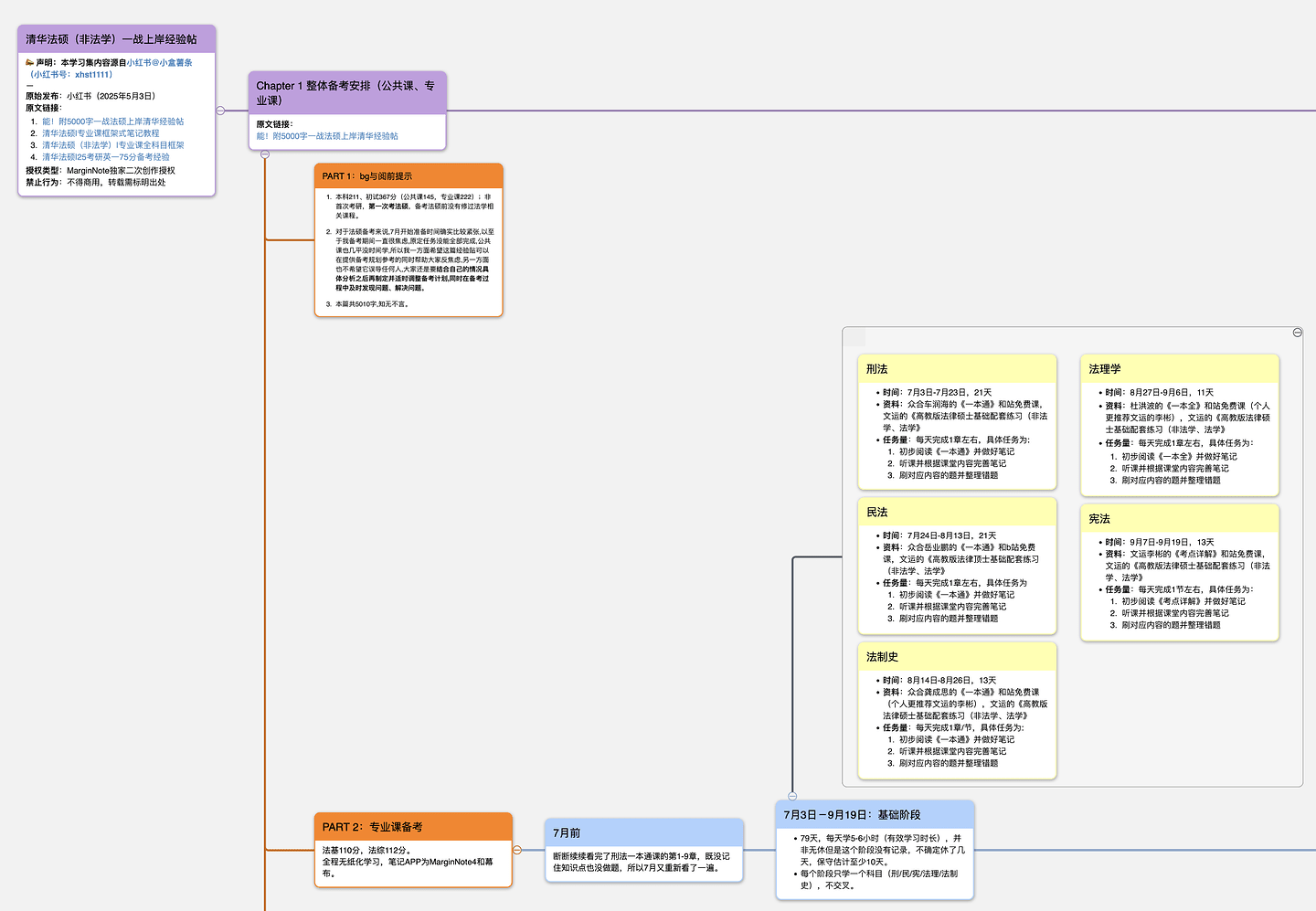Collapse the PART 2 专业课备考 branch toggle
This screenshot has width=1316, height=911.
[517, 850]
